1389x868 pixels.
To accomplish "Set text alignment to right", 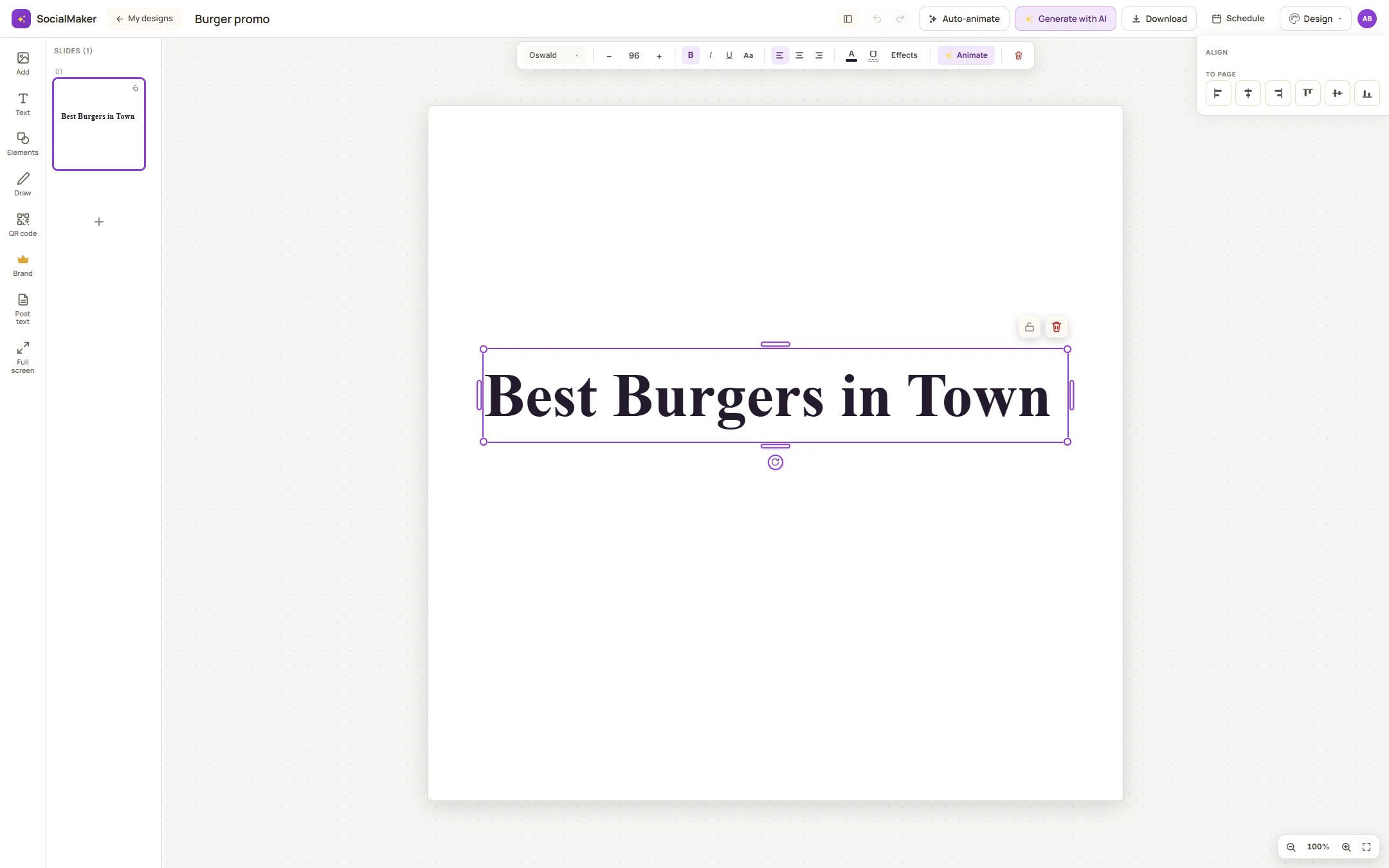I will (x=819, y=55).
